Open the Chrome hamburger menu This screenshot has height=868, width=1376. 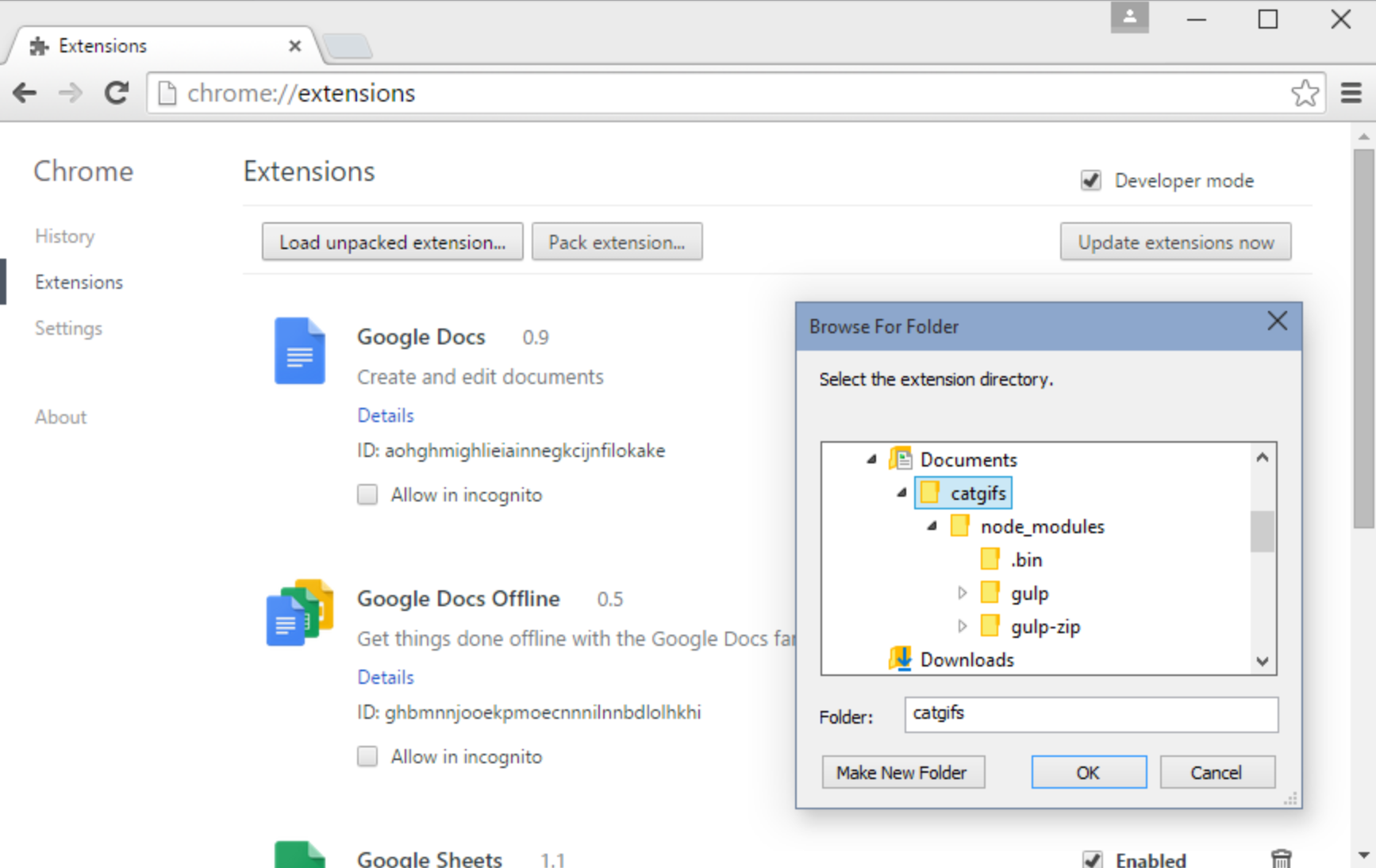coord(1351,93)
